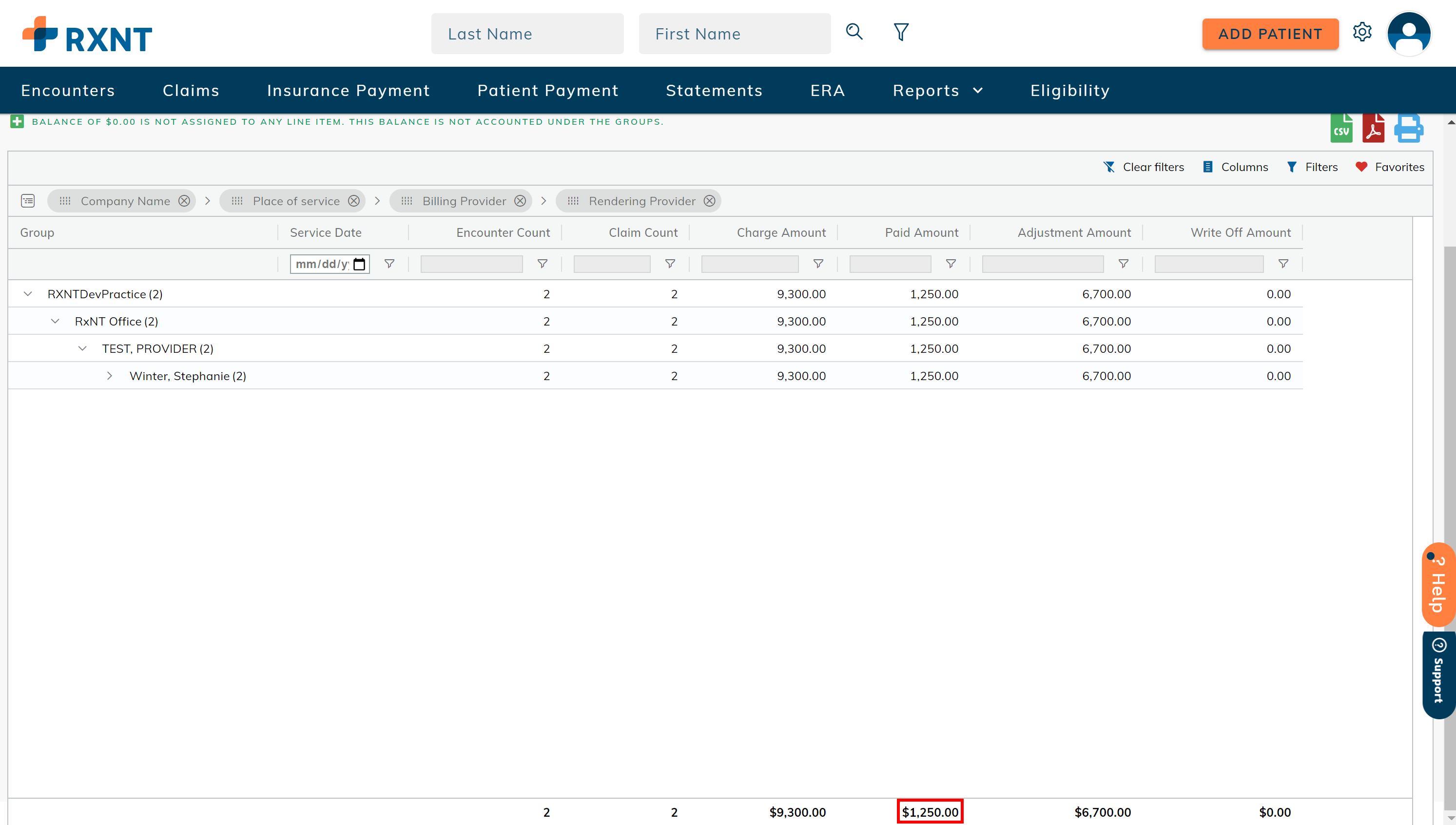
Task: Remove Rendering Provider grouping
Action: pos(709,201)
